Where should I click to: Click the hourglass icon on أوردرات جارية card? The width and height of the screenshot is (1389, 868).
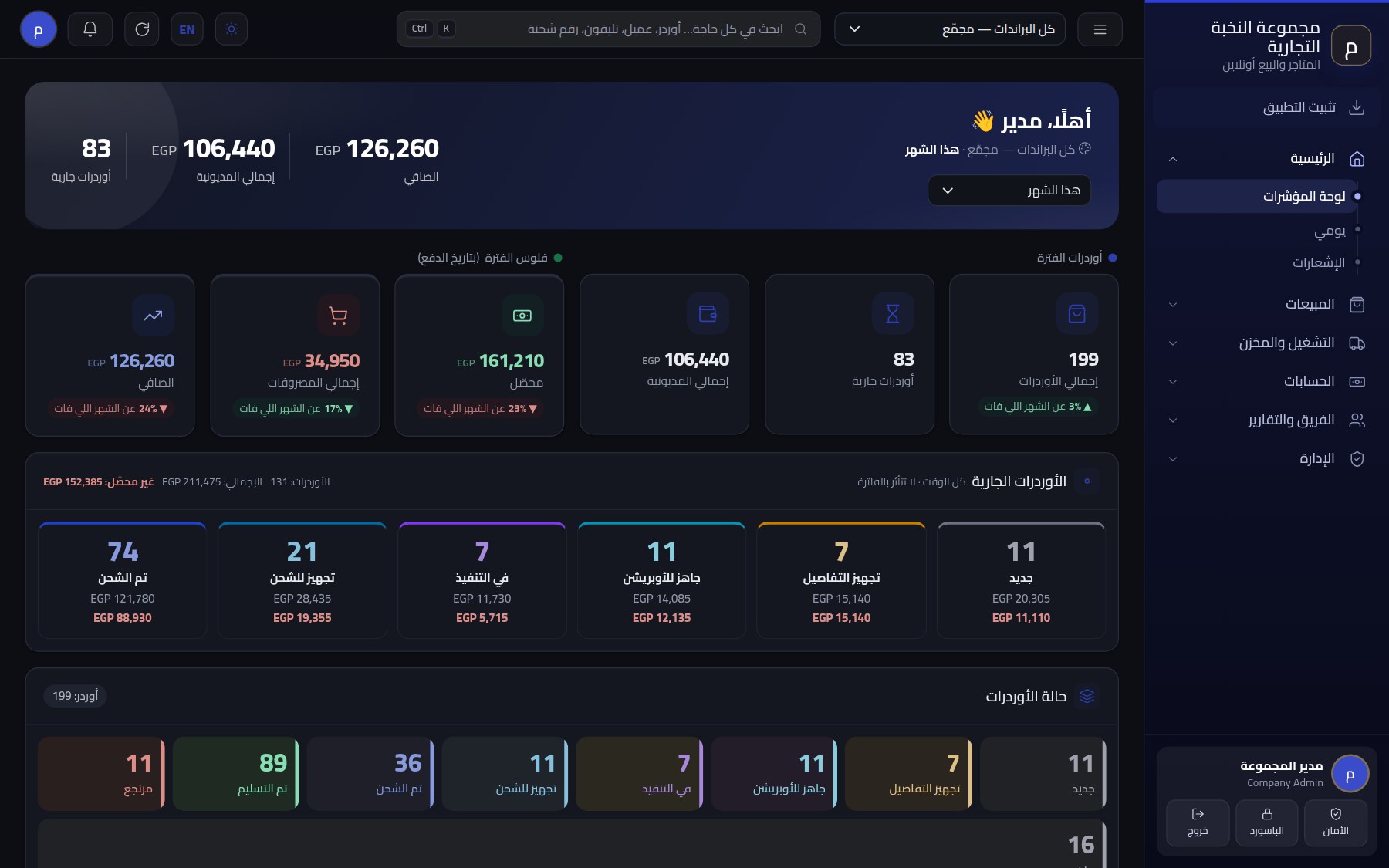point(893,314)
